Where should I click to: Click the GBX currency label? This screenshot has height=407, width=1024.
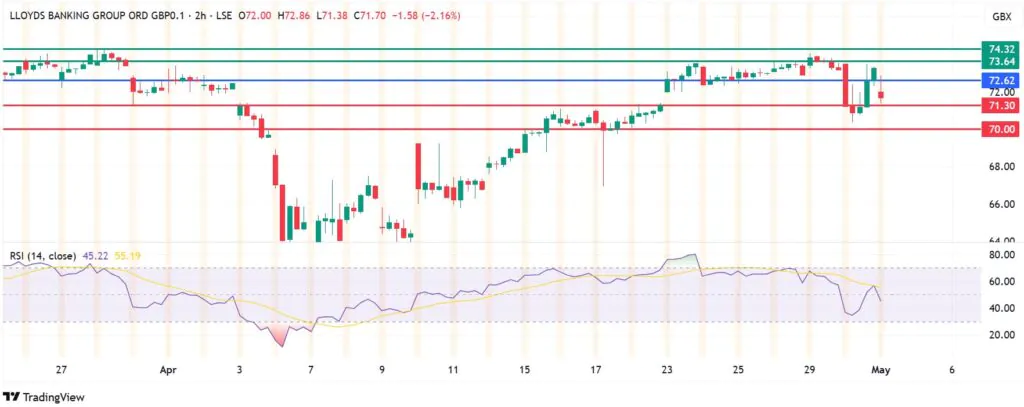(1000, 17)
